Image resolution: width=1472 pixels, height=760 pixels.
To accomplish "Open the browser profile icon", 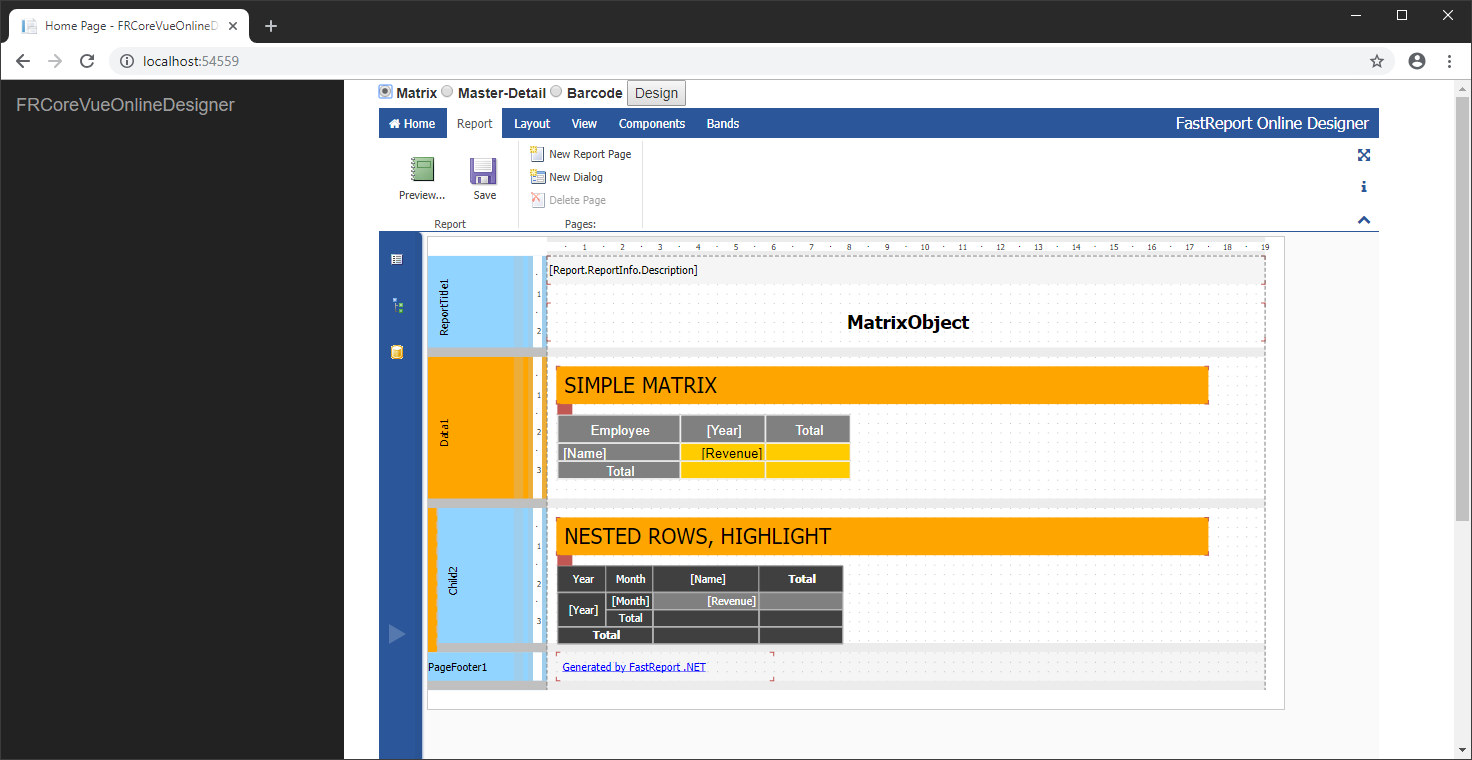I will (1417, 61).
